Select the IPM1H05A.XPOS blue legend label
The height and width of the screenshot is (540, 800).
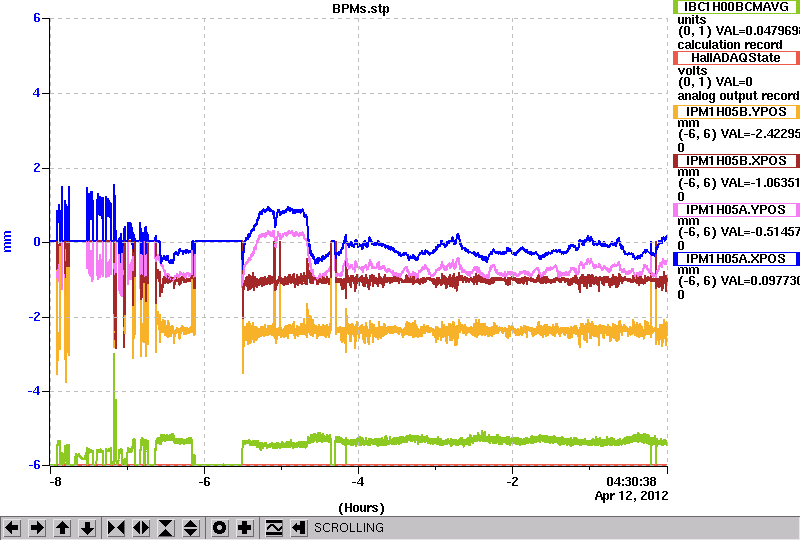(736, 259)
